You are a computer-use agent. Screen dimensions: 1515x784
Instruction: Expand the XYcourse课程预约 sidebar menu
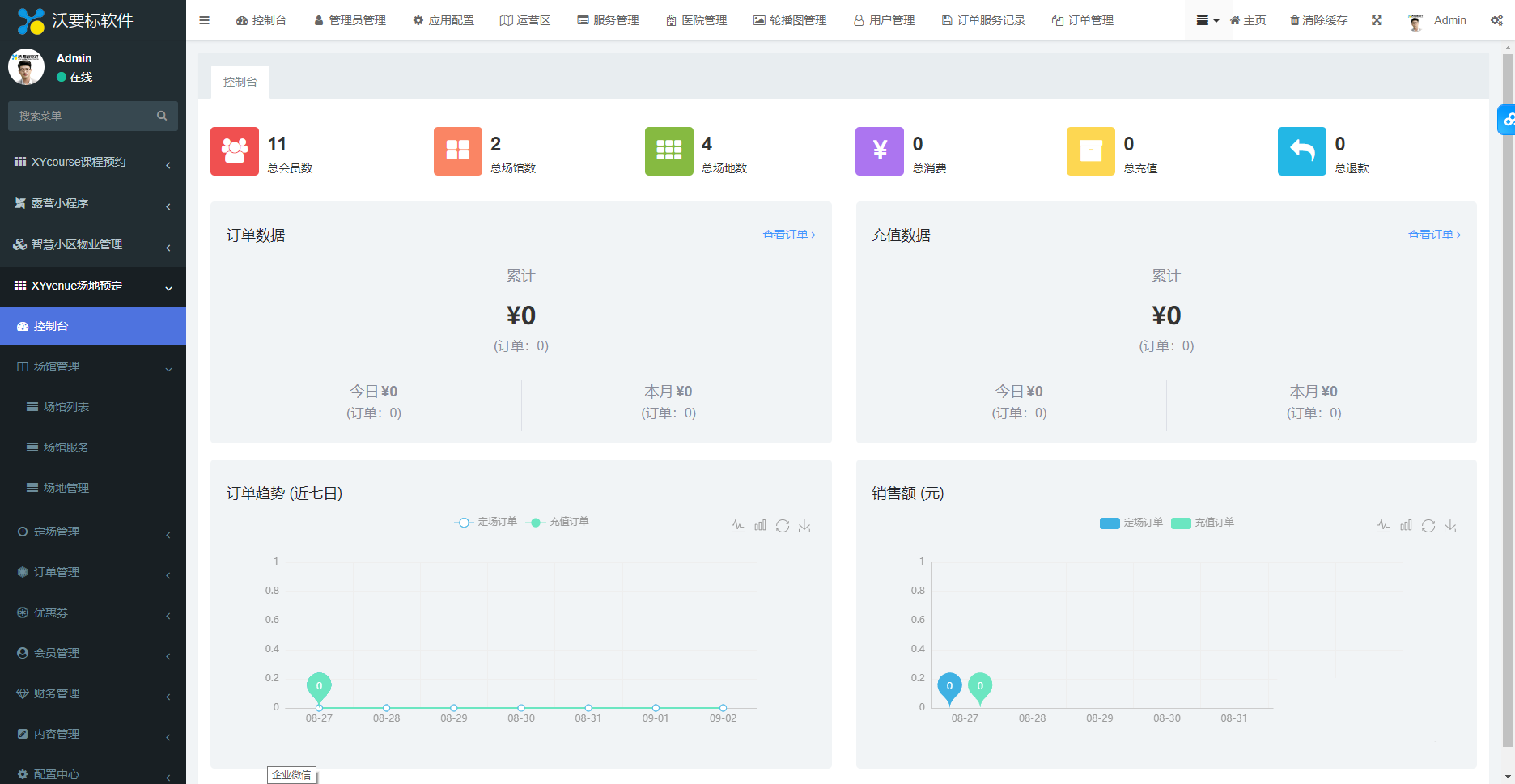click(x=93, y=162)
